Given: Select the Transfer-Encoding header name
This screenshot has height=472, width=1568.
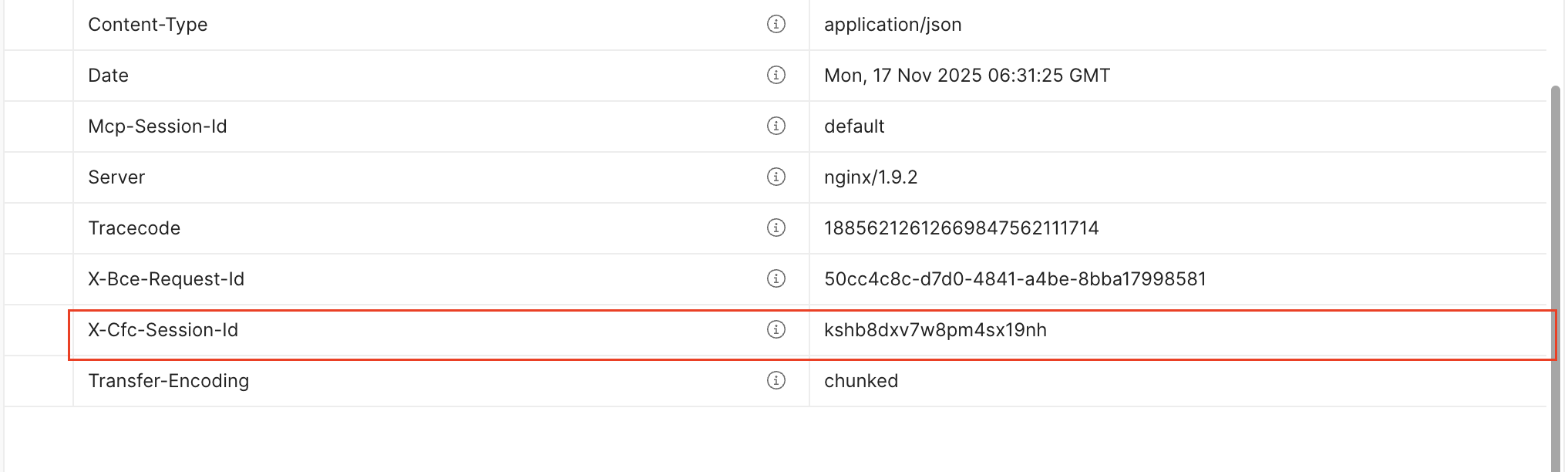Looking at the screenshot, I should click(169, 381).
